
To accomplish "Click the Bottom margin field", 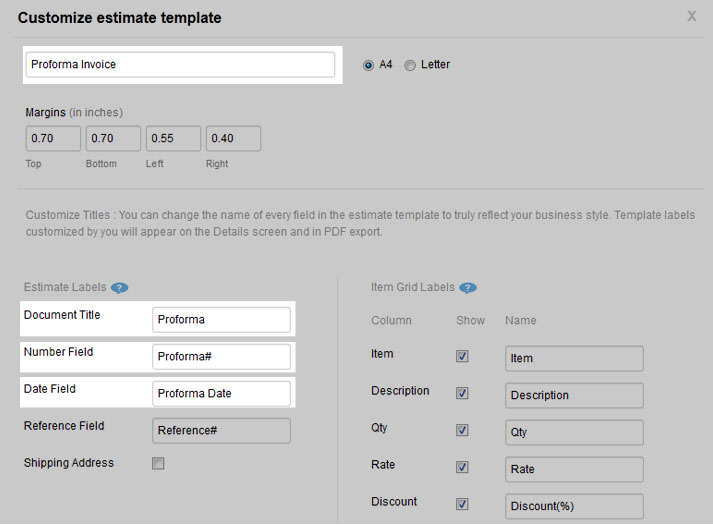I will 113,138.
